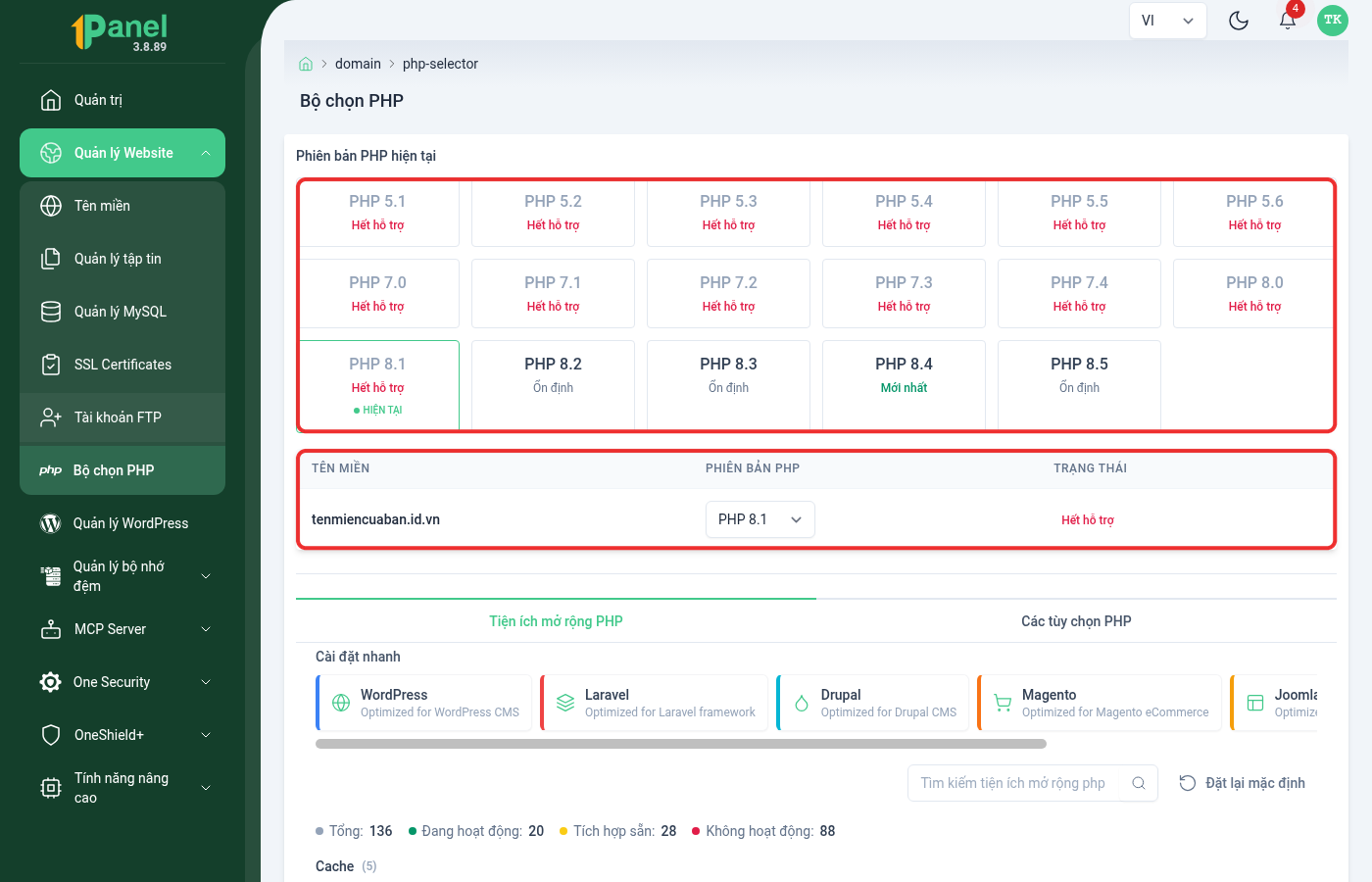1372x882 pixels.
Task: Click the Quản lý bộ nhớ đệm icon
Action: pyautogui.click(x=51, y=576)
